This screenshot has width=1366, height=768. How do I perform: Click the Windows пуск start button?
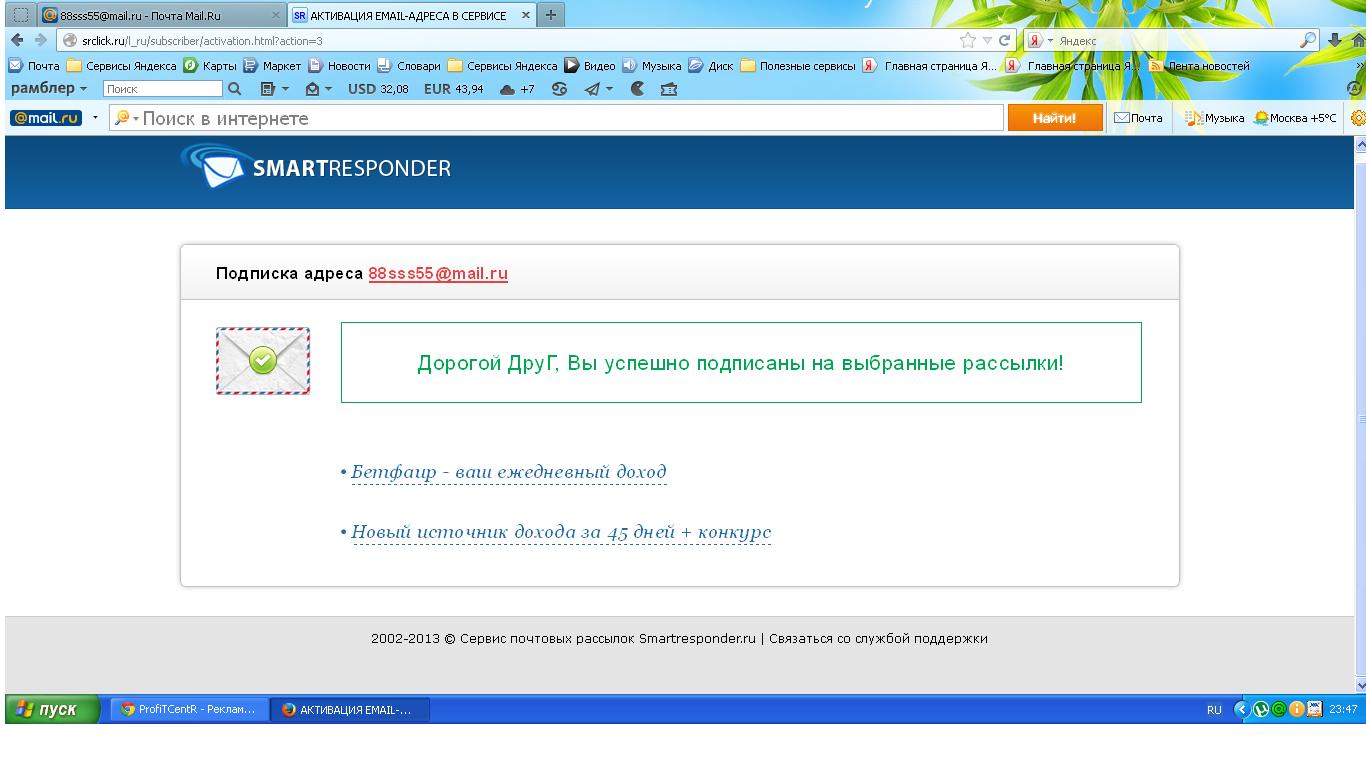52,709
